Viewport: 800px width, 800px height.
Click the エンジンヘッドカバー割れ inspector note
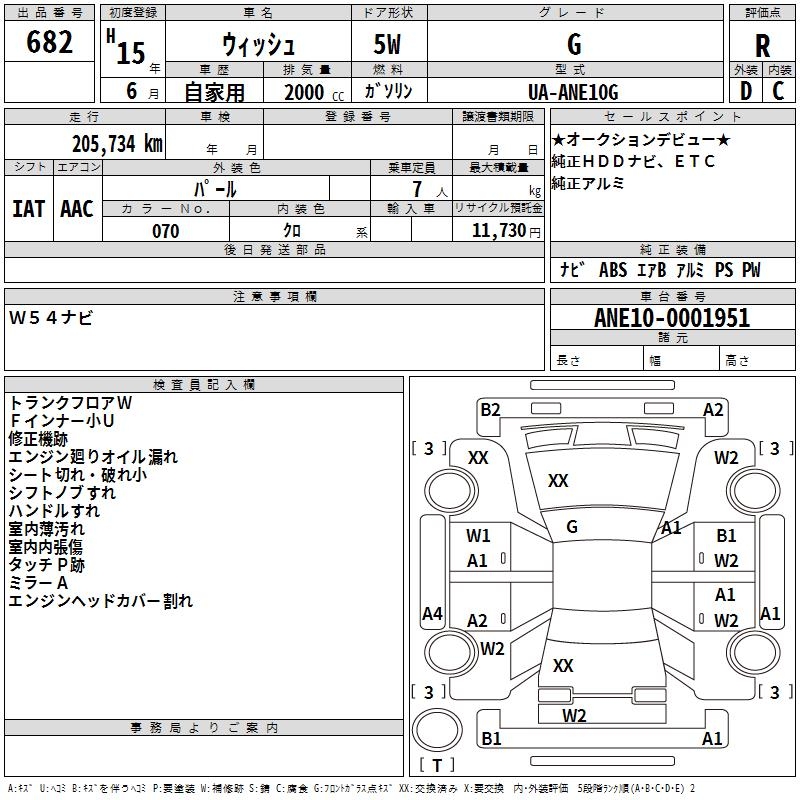tap(101, 601)
